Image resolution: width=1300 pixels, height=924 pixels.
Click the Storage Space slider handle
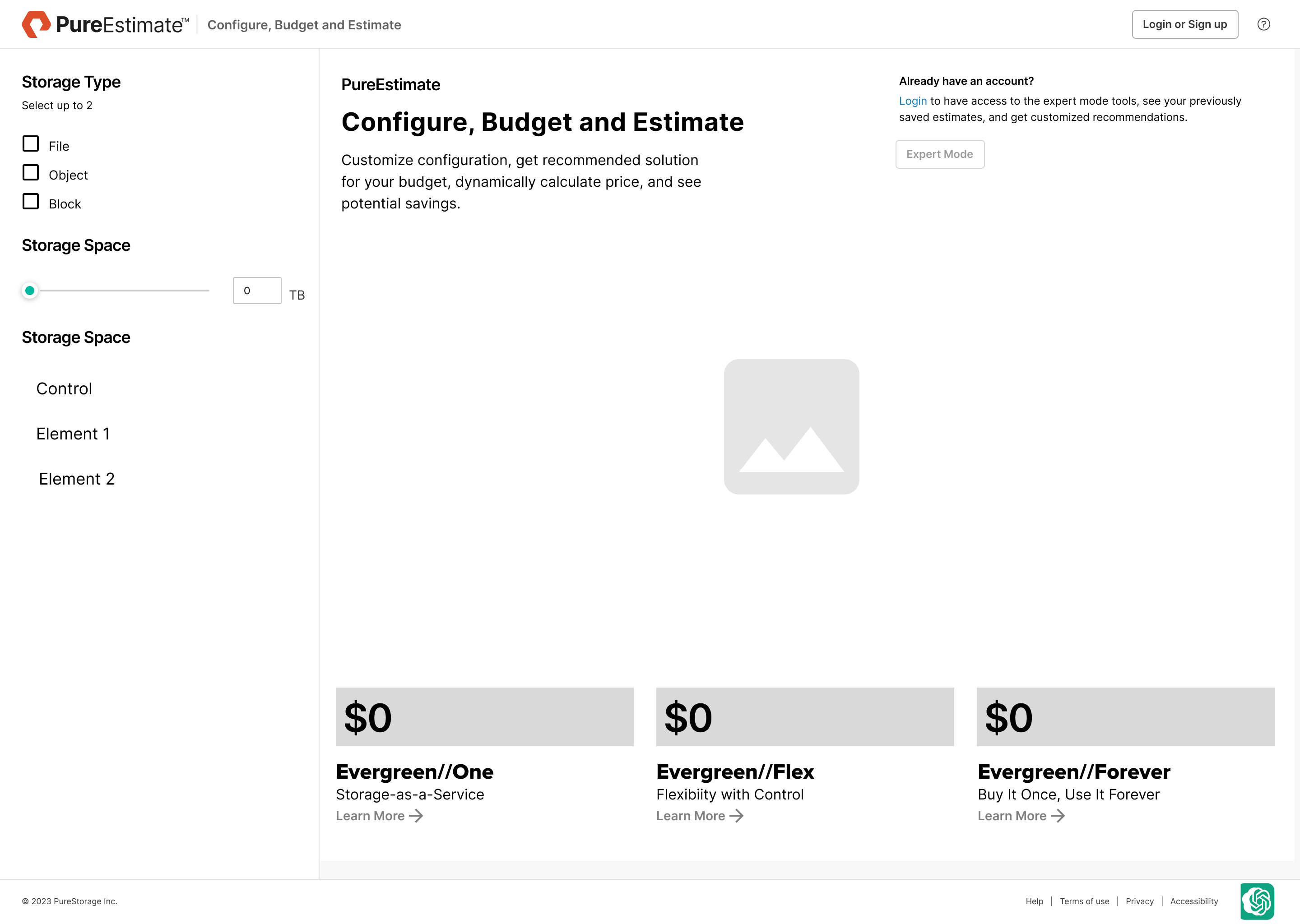(x=30, y=291)
